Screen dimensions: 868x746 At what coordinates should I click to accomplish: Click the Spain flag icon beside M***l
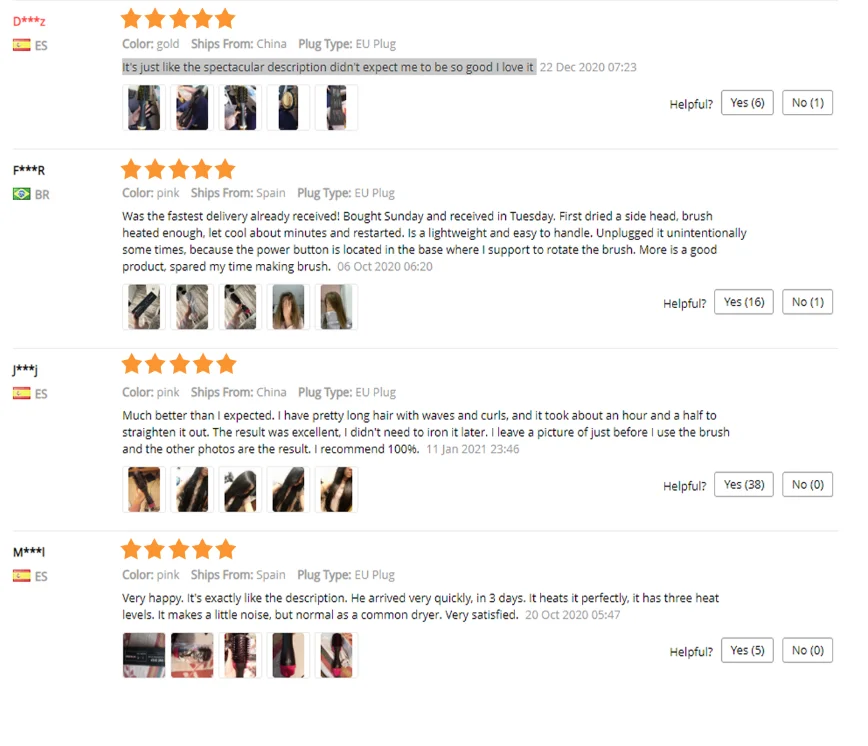point(22,576)
